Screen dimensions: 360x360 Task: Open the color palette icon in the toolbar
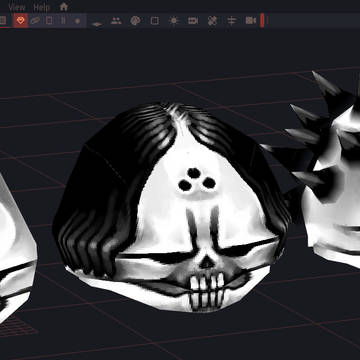(135, 21)
